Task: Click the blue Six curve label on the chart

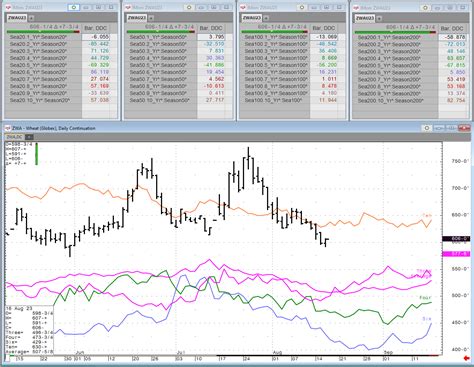Action: point(427,319)
